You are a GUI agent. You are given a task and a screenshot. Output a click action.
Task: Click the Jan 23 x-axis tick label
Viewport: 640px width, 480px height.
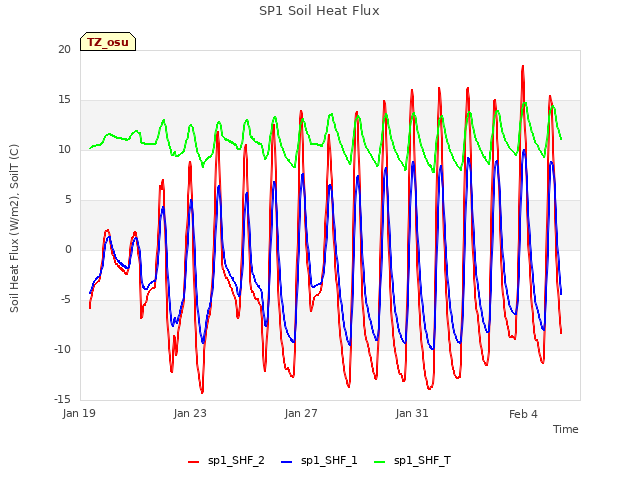(190, 413)
